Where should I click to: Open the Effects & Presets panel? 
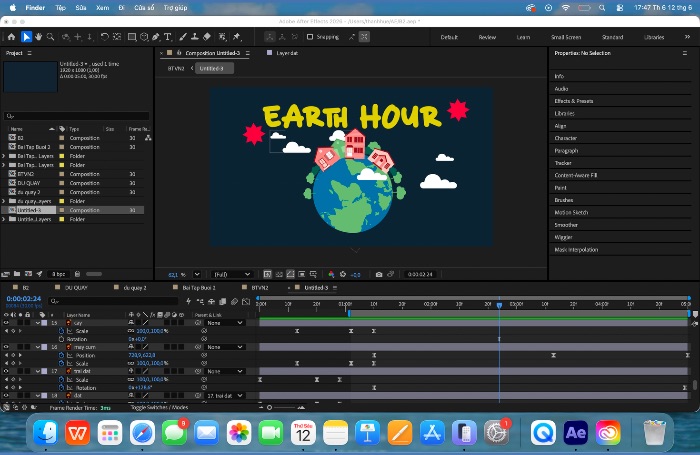coord(574,101)
